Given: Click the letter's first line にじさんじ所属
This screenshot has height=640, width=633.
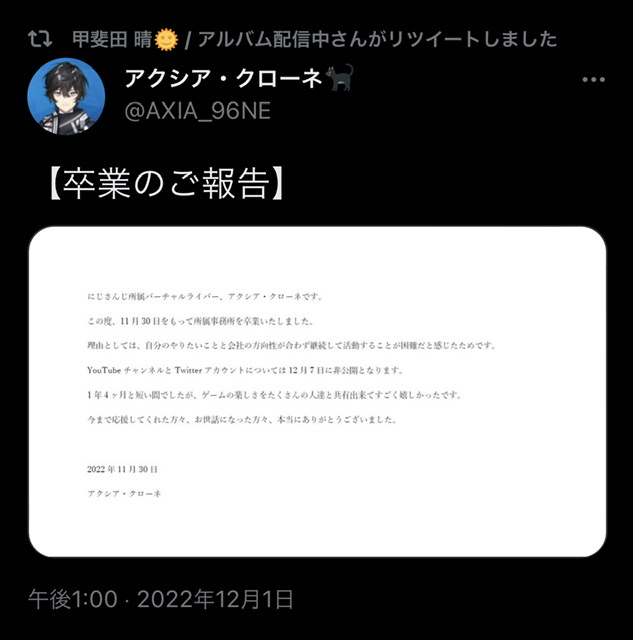Looking at the screenshot, I should click(205, 297).
